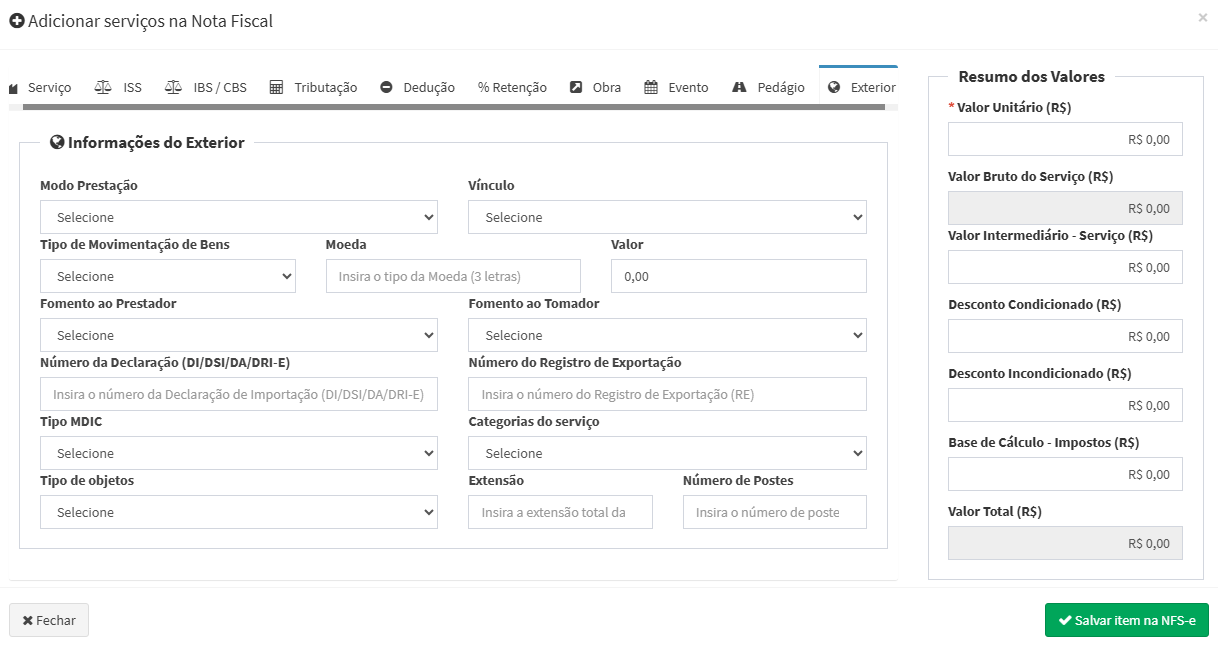Focus the Moeda input field
Screen dimensions: 1218x647
pyautogui.click(x=453, y=276)
